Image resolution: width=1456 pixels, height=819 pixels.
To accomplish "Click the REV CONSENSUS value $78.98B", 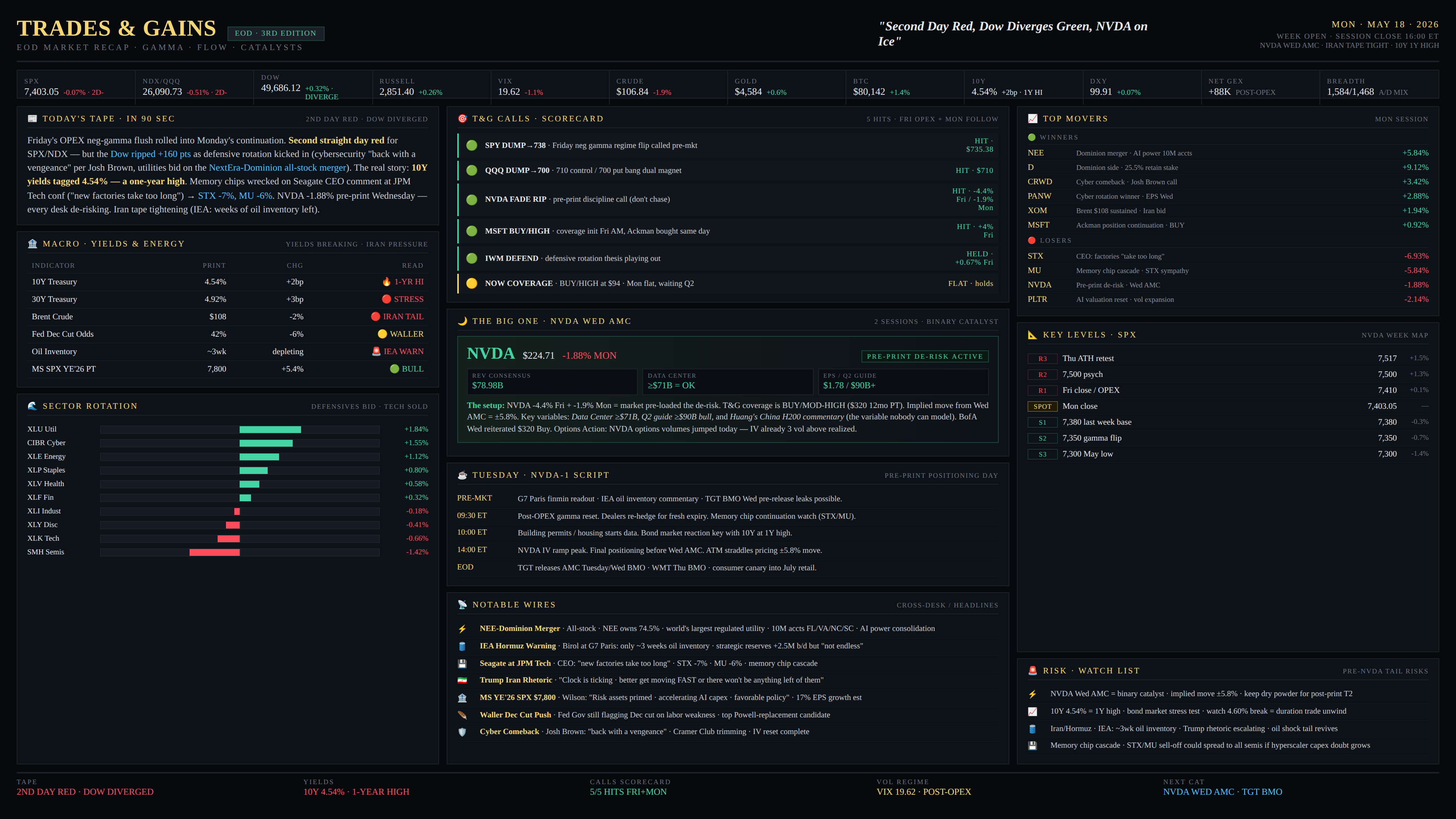I will pos(487,386).
